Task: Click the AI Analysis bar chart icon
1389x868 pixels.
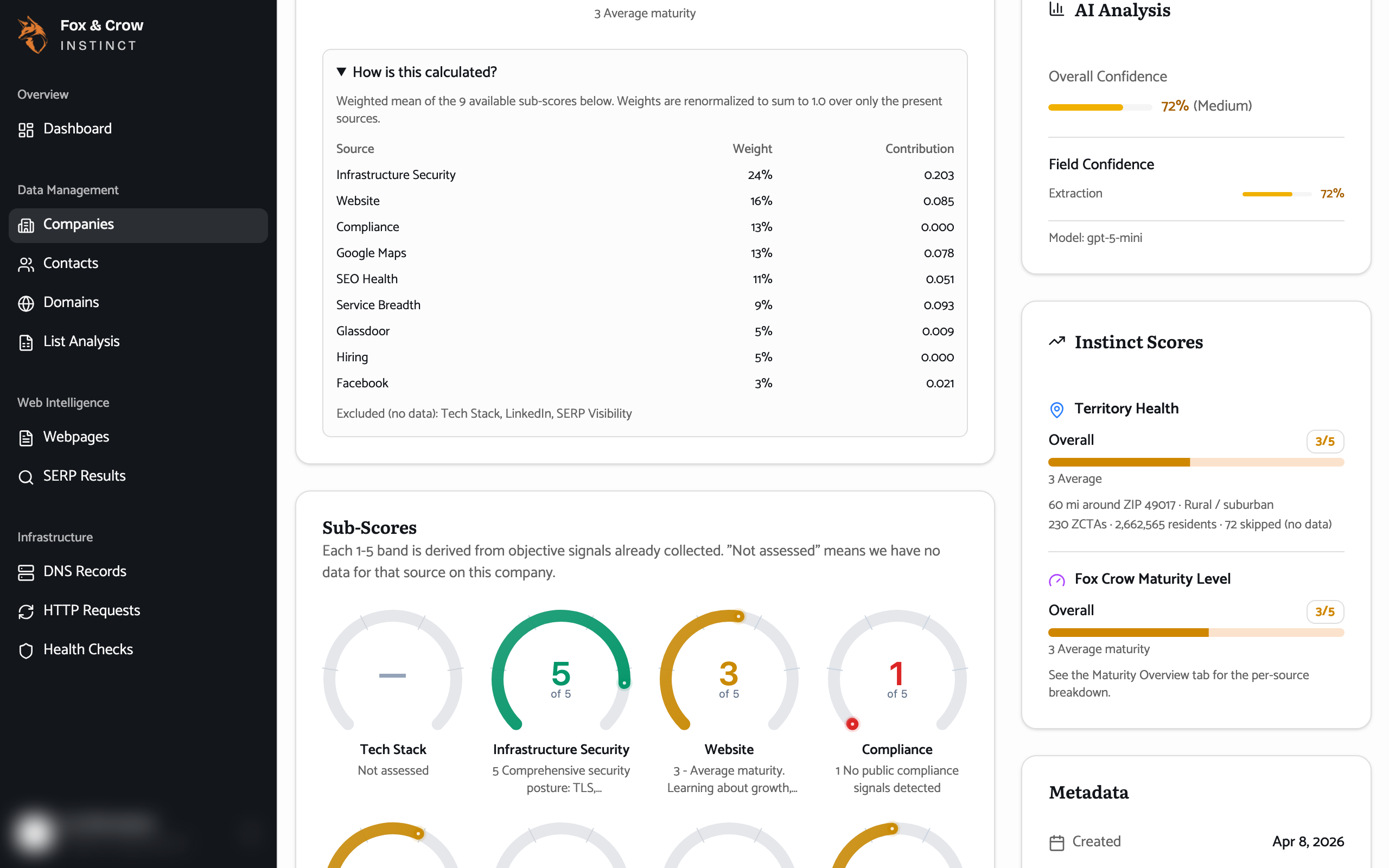Action: pyautogui.click(x=1057, y=9)
